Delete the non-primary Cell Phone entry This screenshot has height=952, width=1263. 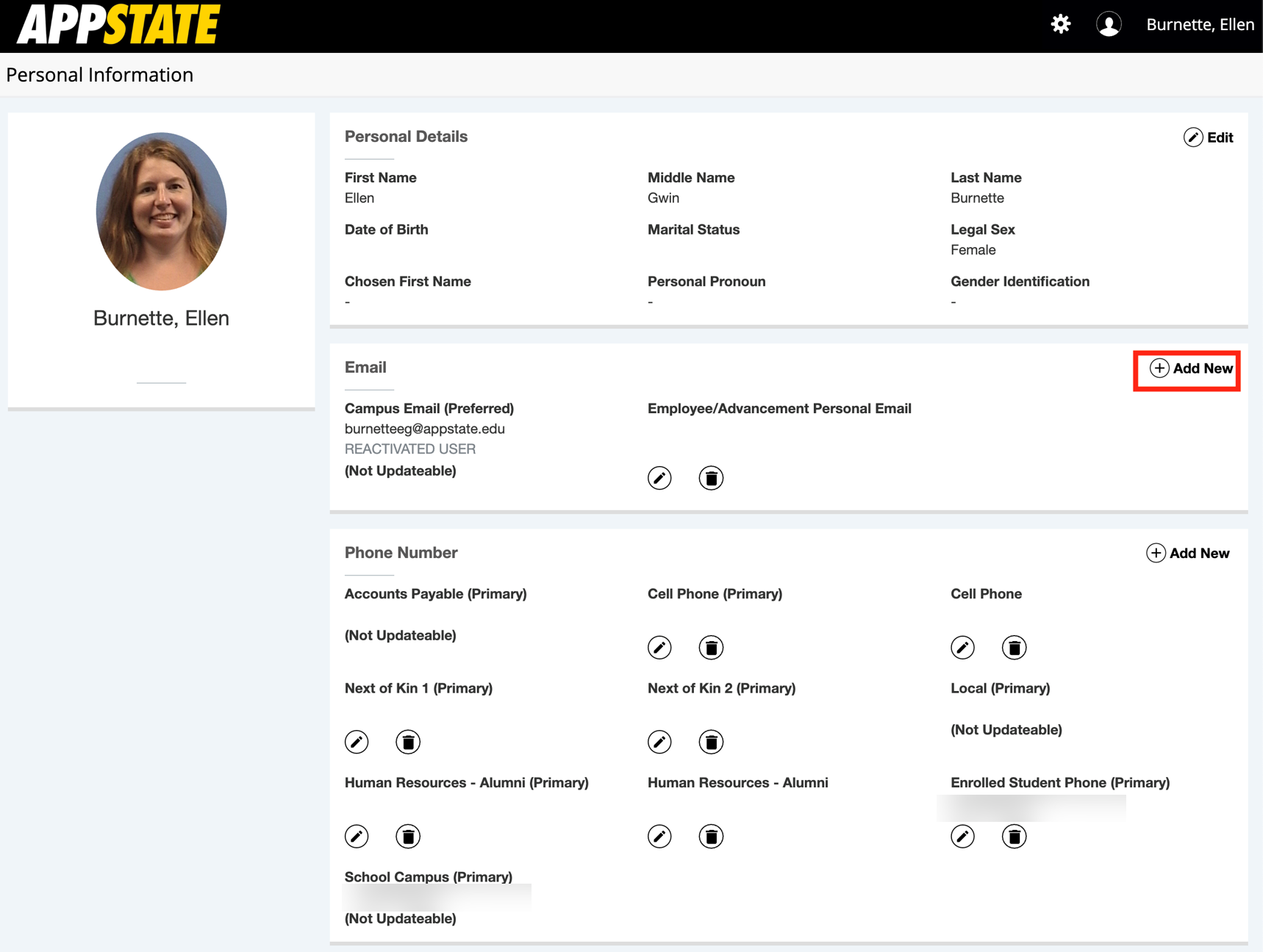1014,648
